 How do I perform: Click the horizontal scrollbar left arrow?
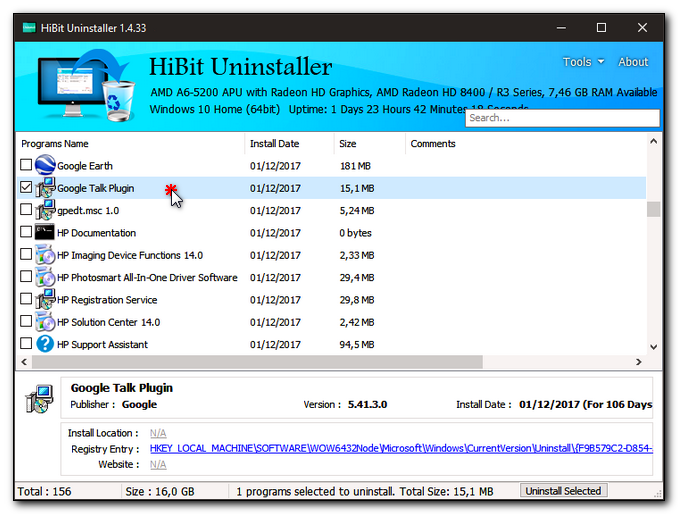click(24, 362)
